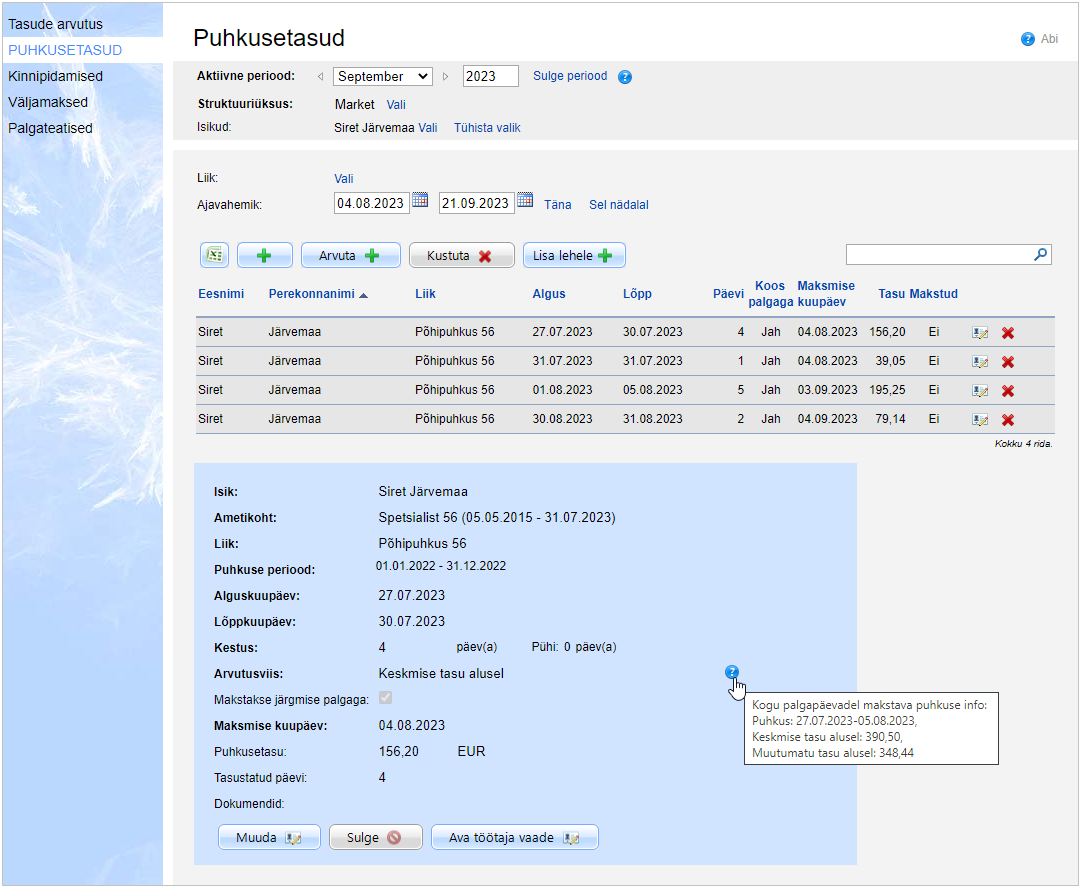Click the Tühista valik link
This screenshot has width=1084, height=890.
(x=487, y=128)
